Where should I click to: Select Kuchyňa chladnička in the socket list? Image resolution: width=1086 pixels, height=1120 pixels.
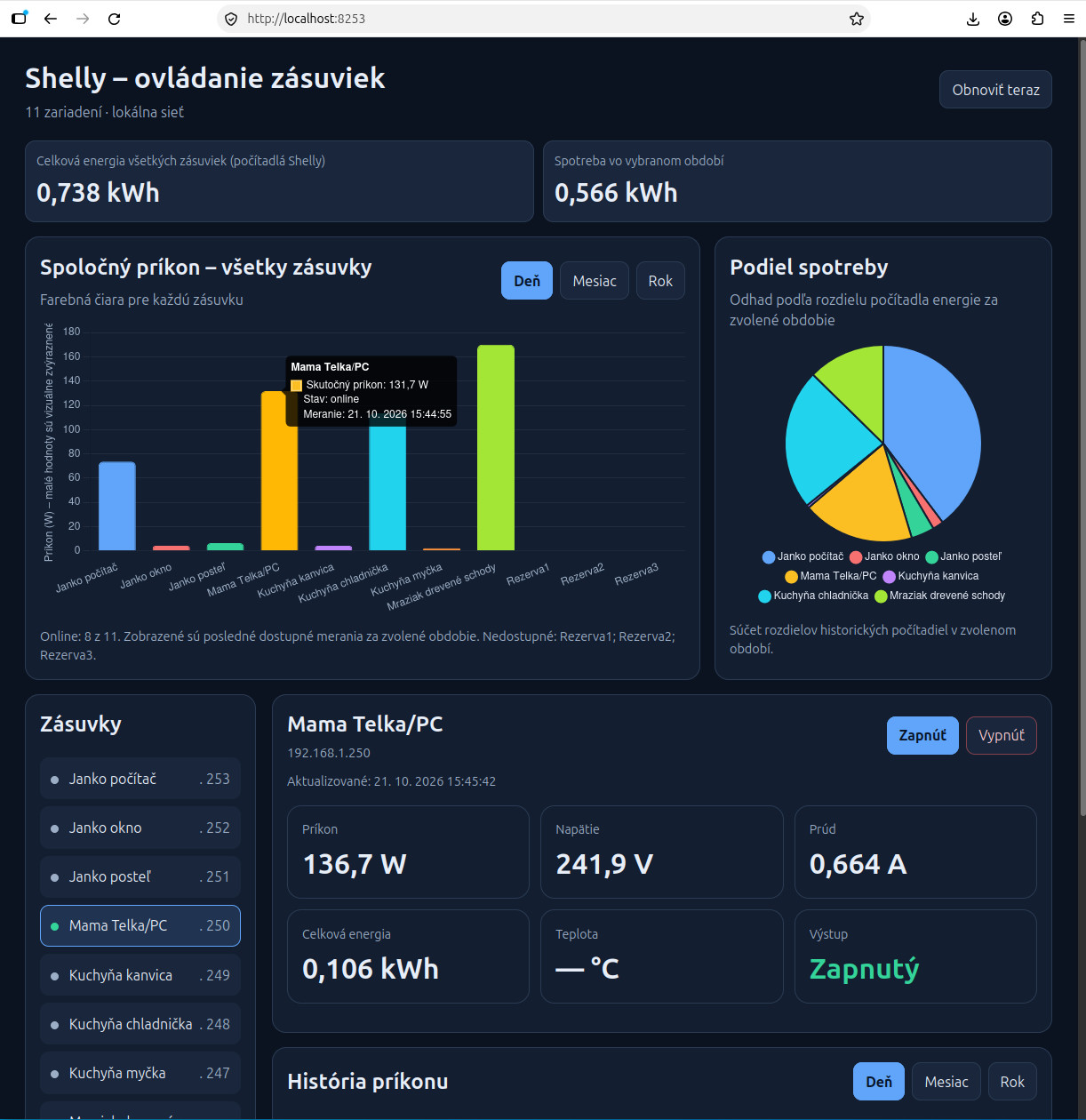tap(140, 1024)
